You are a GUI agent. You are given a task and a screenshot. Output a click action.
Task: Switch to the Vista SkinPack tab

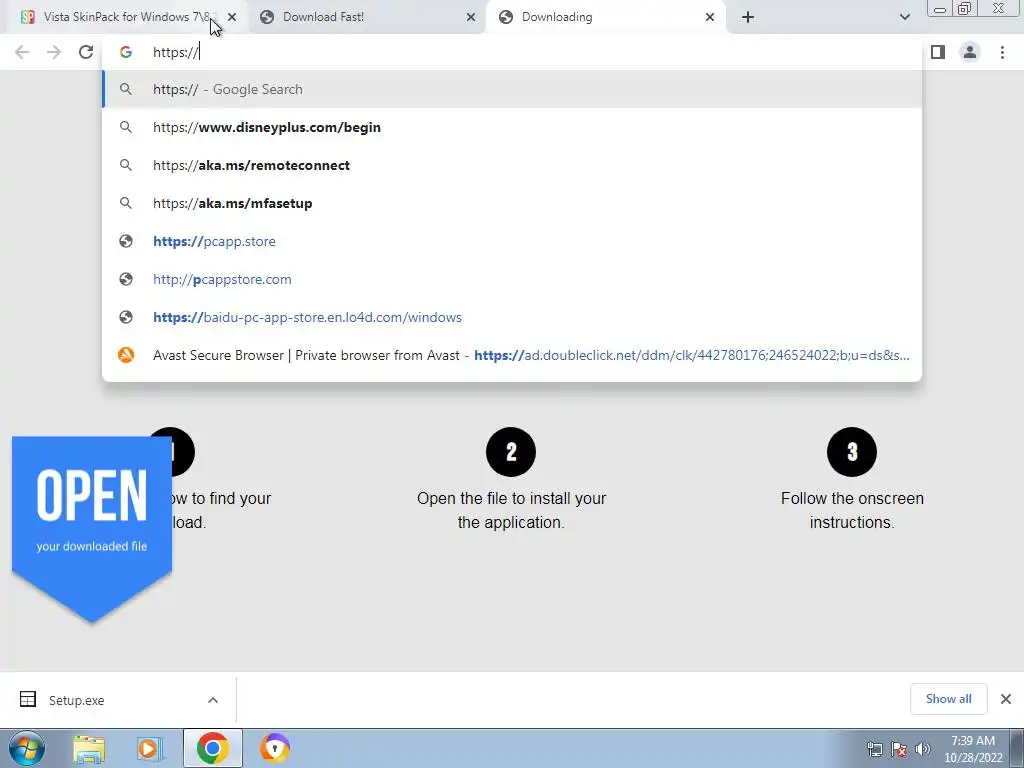[128, 17]
